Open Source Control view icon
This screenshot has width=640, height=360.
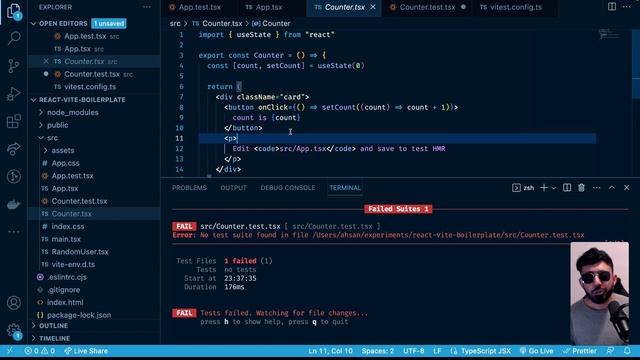[x=13, y=66]
